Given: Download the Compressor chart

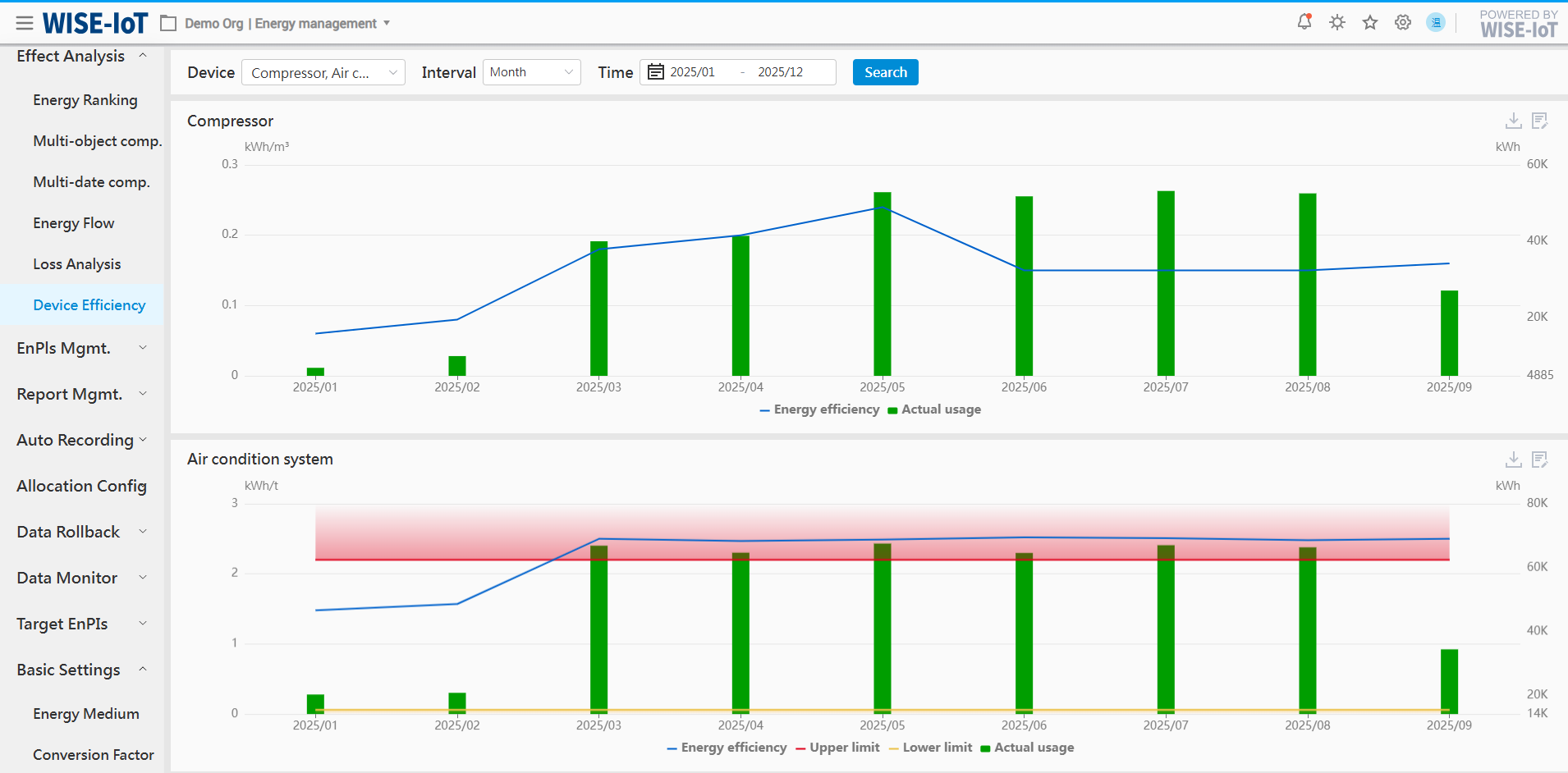Looking at the screenshot, I should [1513, 121].
